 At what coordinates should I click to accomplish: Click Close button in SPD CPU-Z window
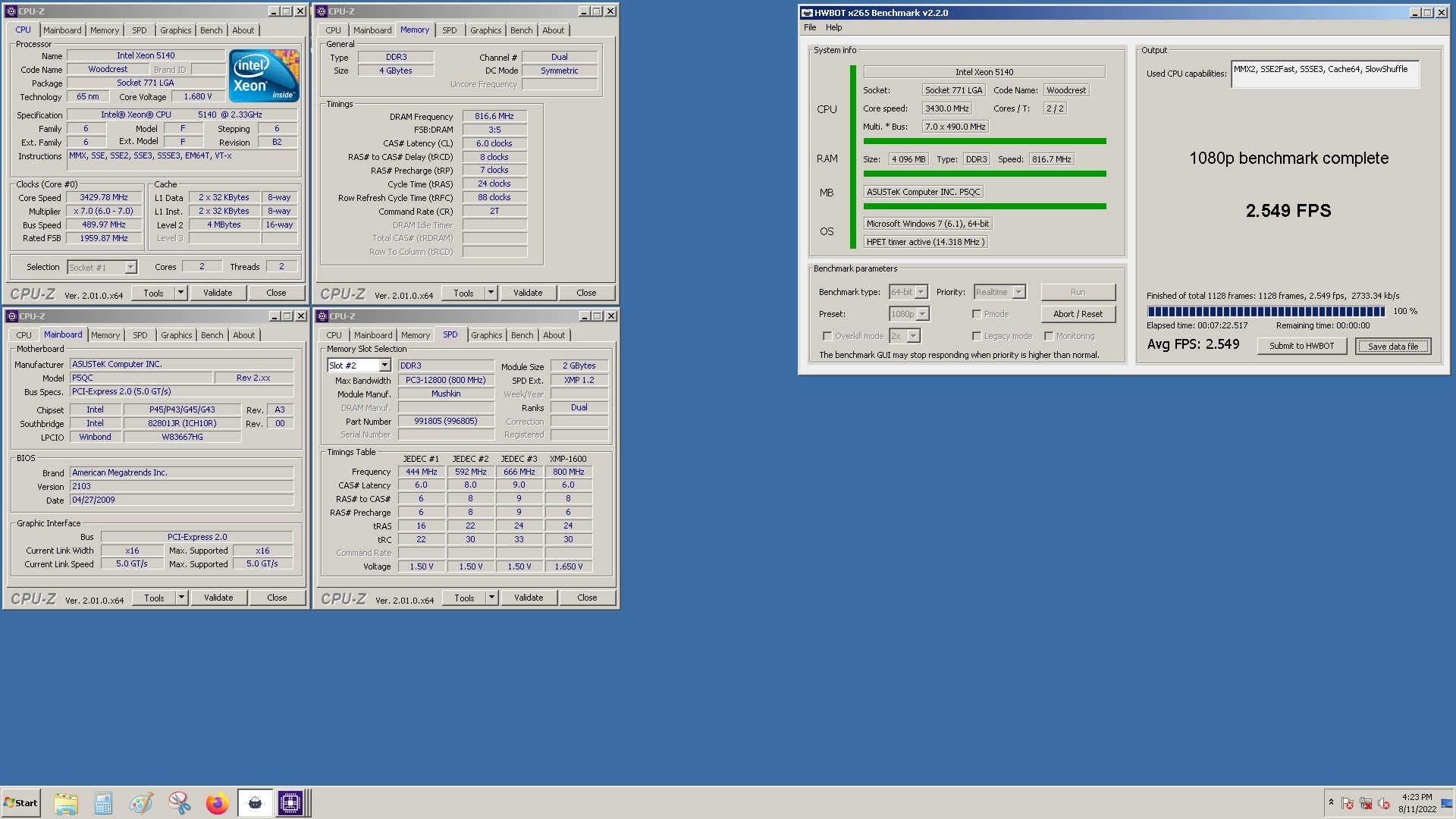tap(587, 598)
